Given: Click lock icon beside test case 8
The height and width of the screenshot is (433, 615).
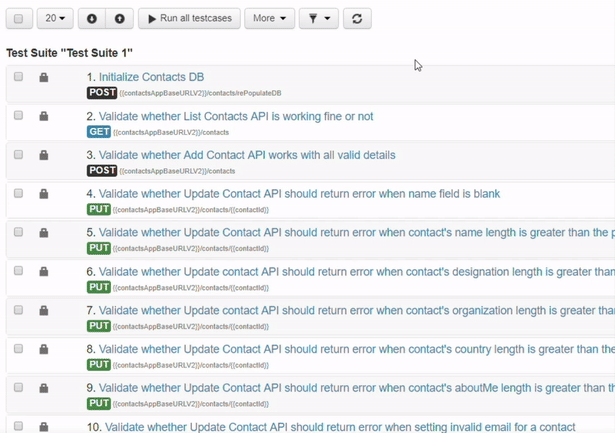Looking at the screenshot, I should tap(44, 350).
